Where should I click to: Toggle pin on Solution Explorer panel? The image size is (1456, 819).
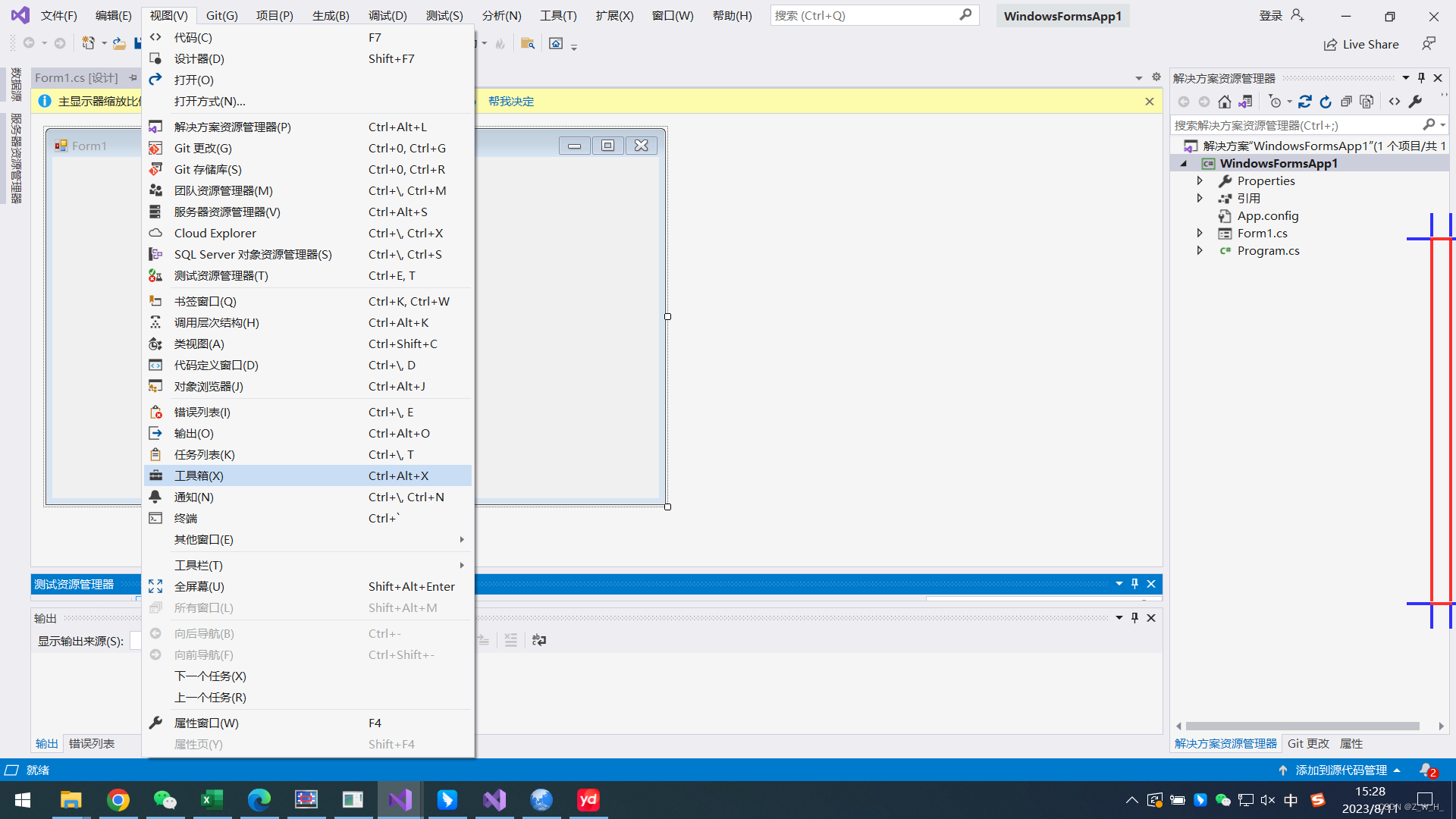[1421, 78]
